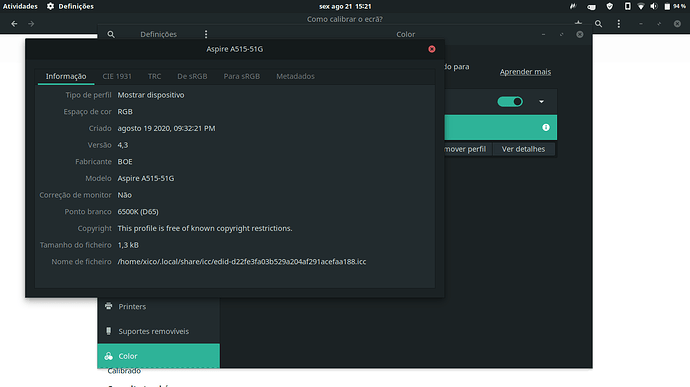Screen dimensions: 690x387
Task: Click the battery indicator showing 94%
Action: pos(675,6)
